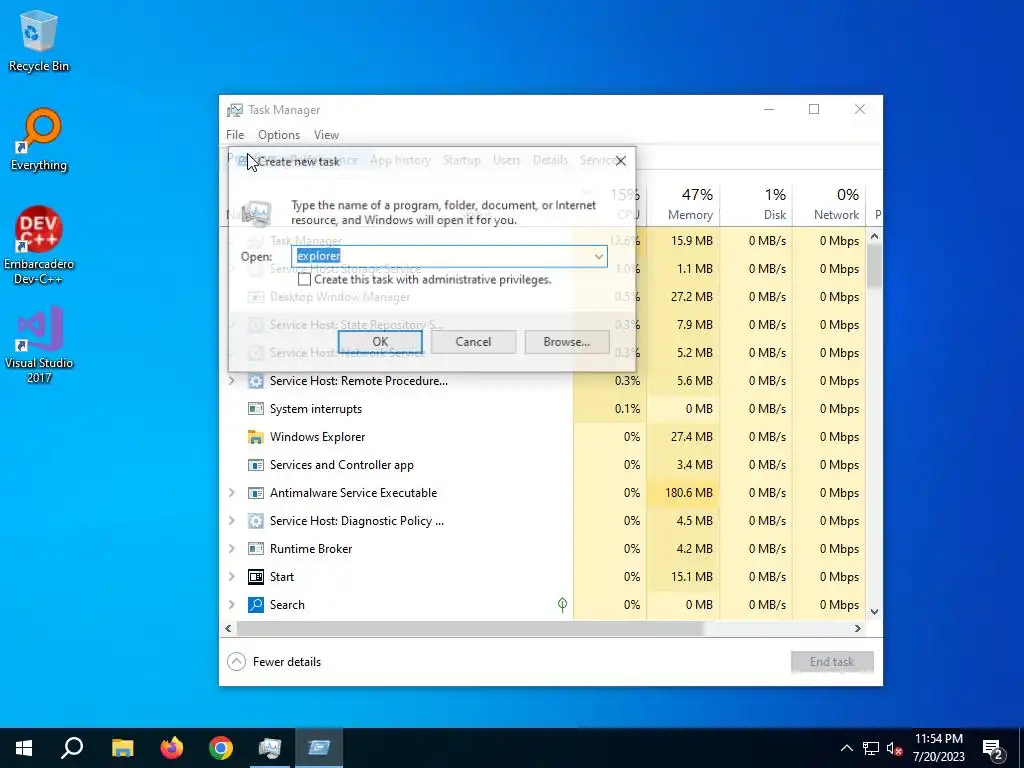Screen dimensions: 1024x768
Task: Switch to Task Manager taskbar icon
Action: point(270,748)
